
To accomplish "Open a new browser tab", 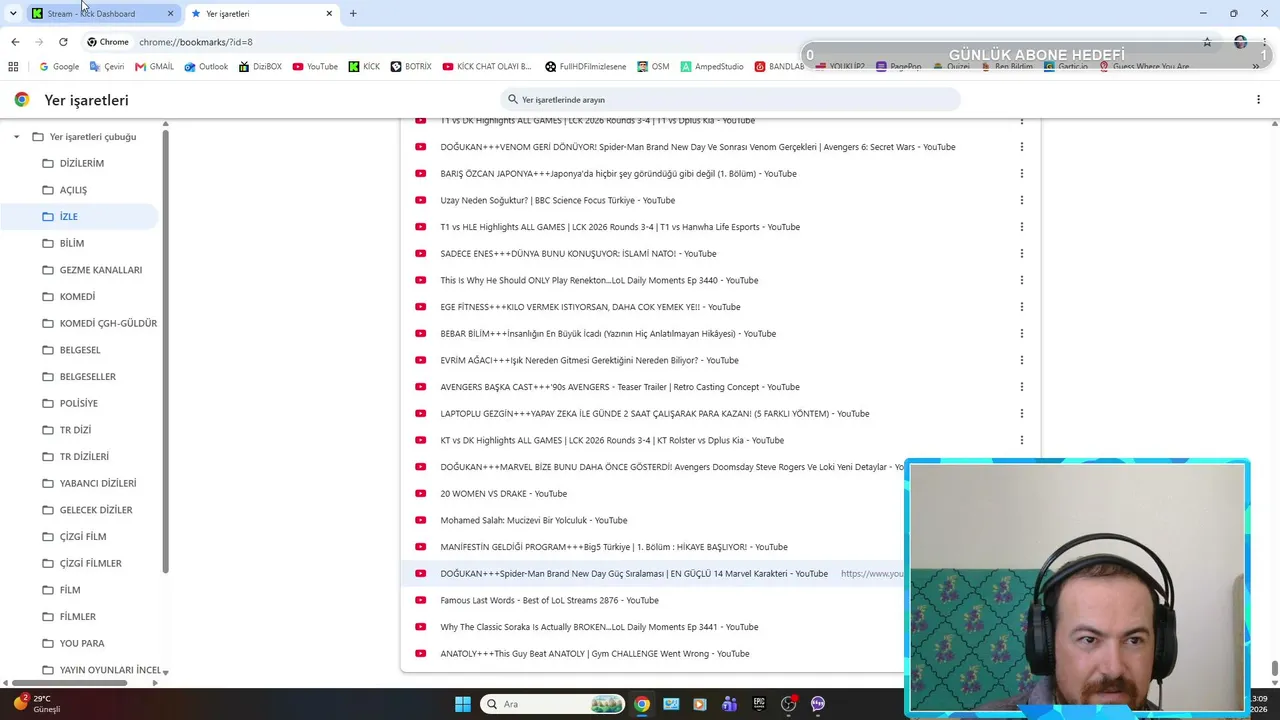I will [x=353, y=13].
